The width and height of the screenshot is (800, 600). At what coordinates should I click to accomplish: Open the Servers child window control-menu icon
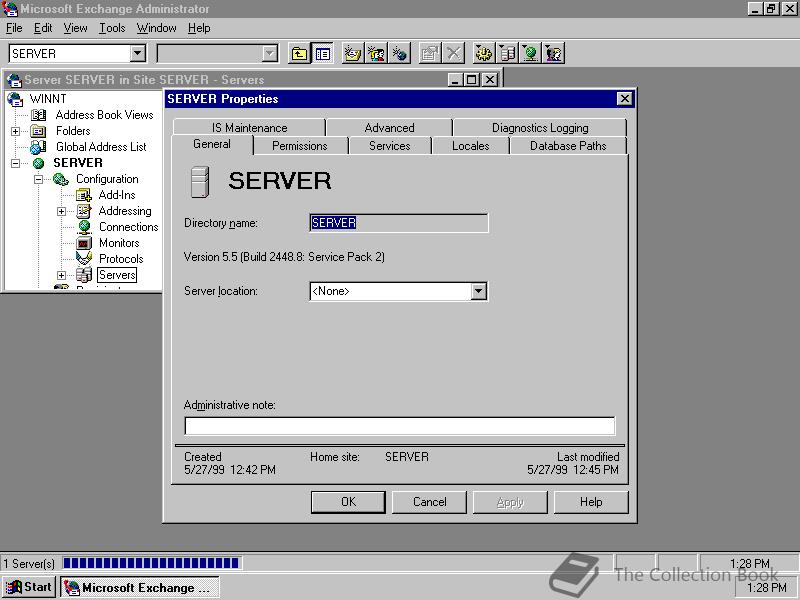coord(14,80)
